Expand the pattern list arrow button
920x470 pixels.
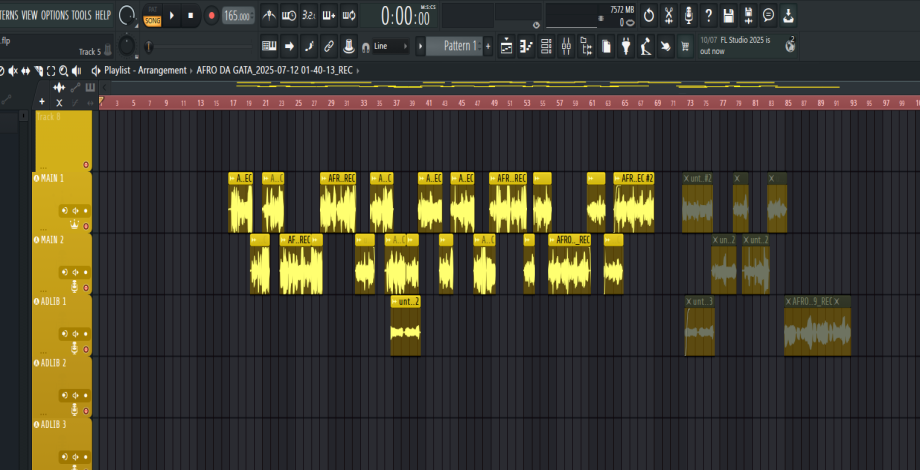(420, 46)
